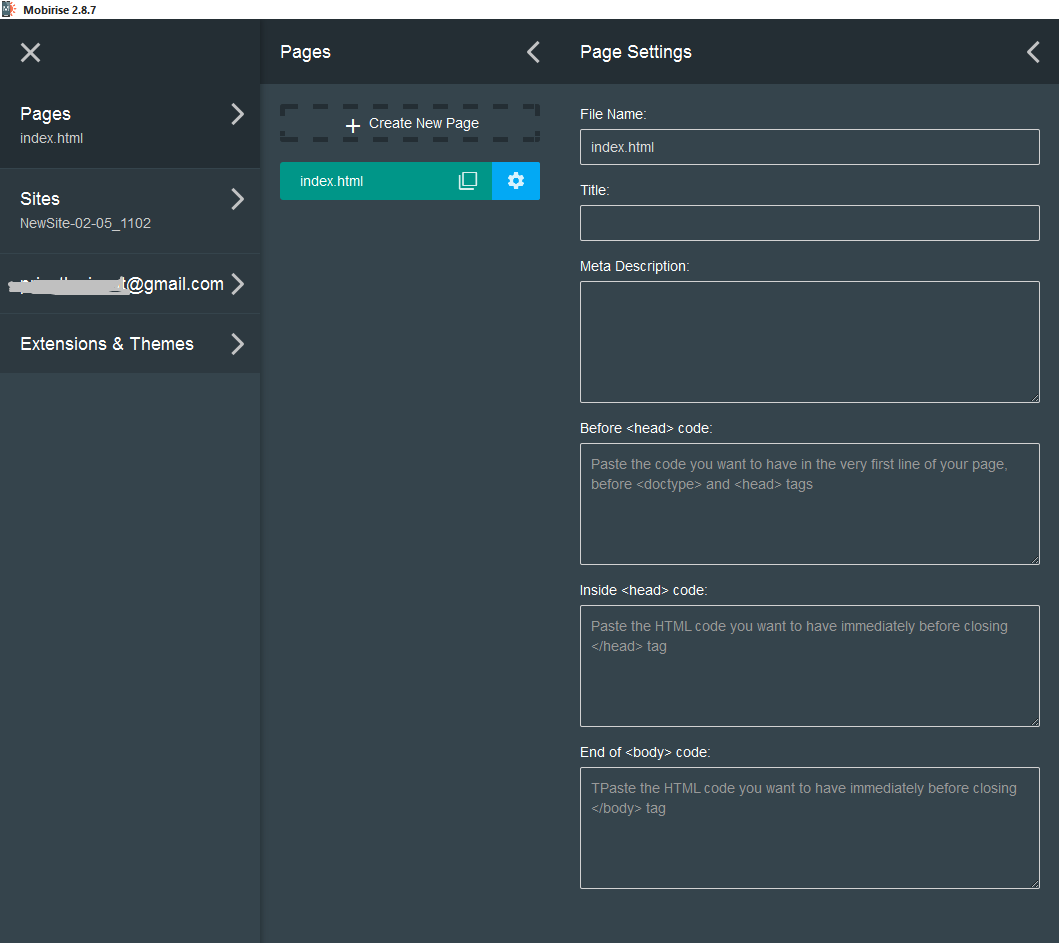Click the End of <body> code area

pos(809,828)
